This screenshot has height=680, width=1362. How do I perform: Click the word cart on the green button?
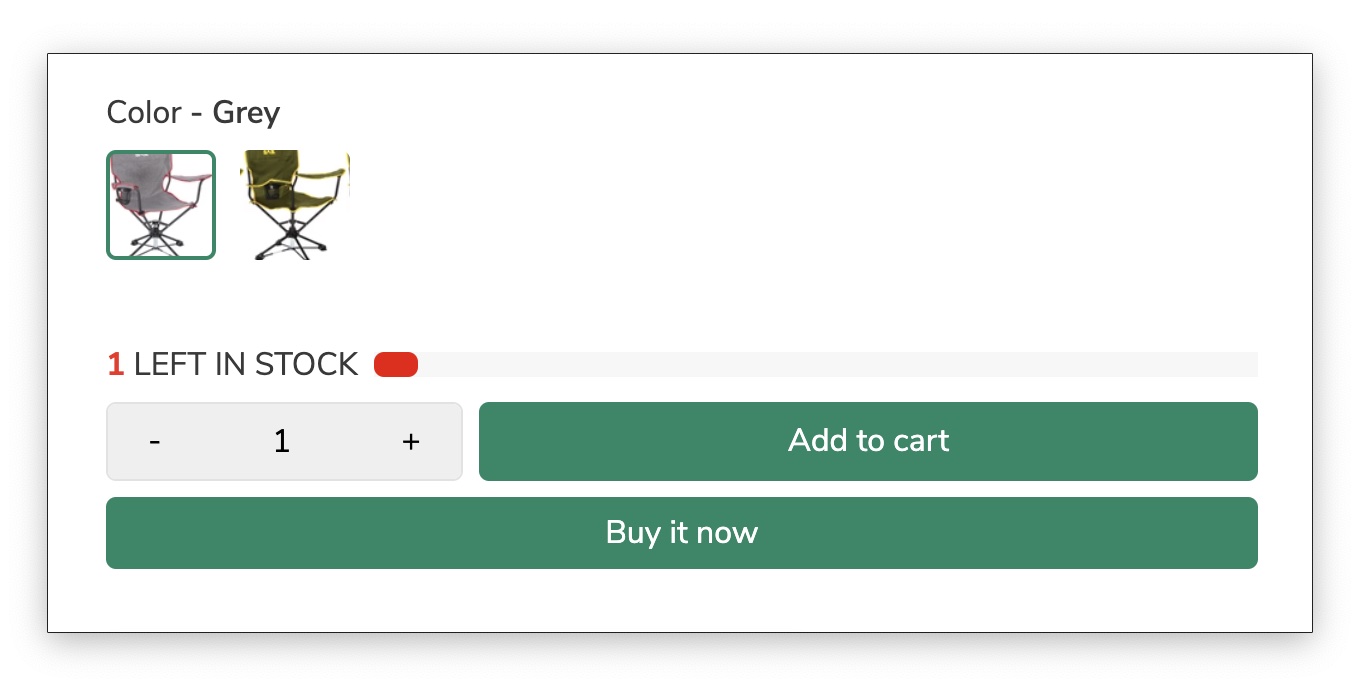(x=919, y=441)
